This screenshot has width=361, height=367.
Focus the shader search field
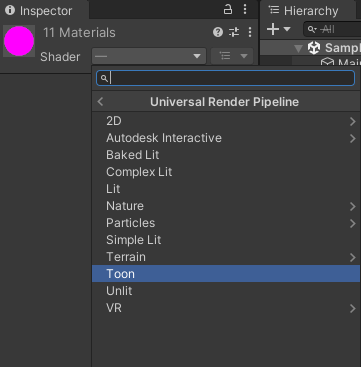point(225,78)
